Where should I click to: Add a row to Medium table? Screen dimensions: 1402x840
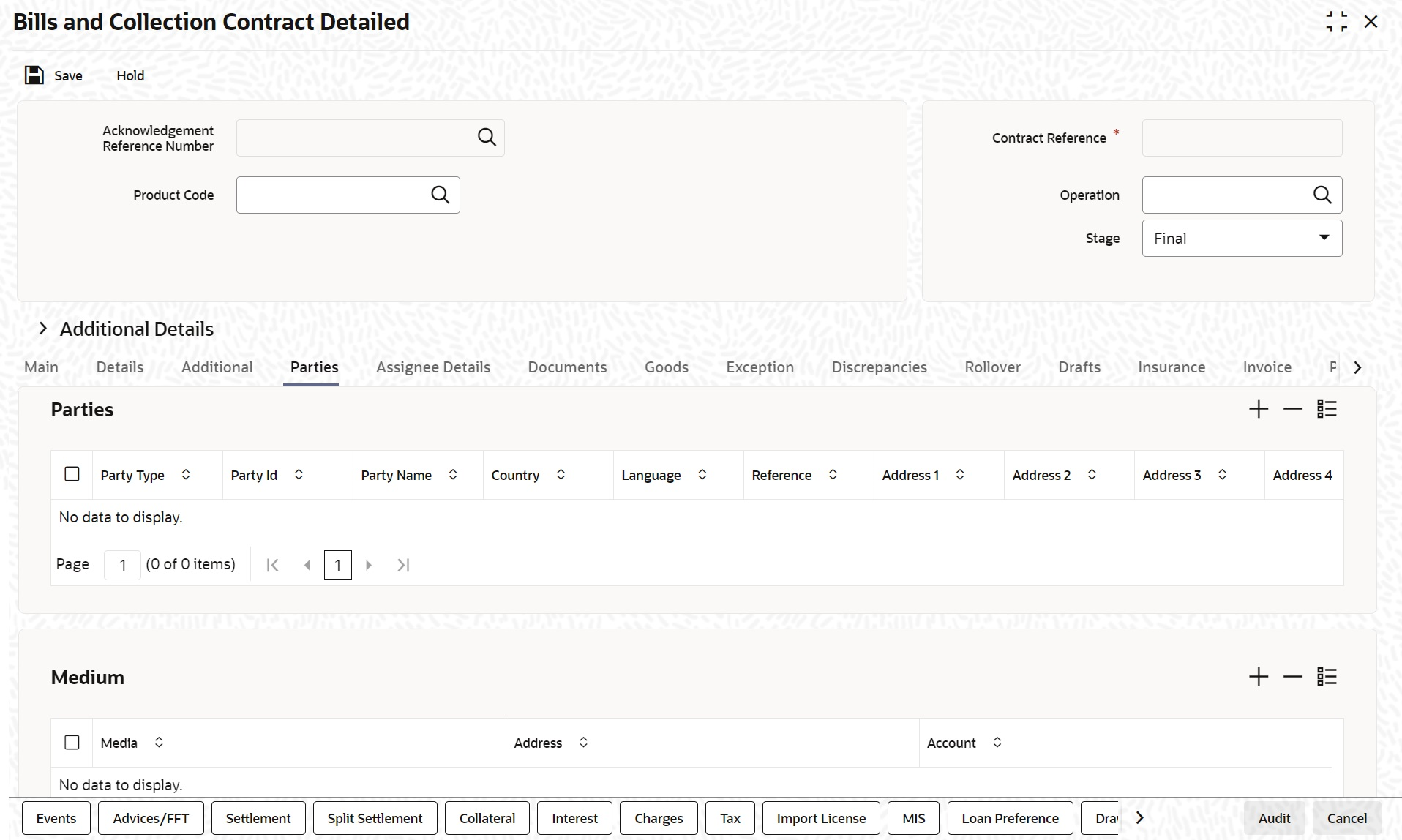1259,677
